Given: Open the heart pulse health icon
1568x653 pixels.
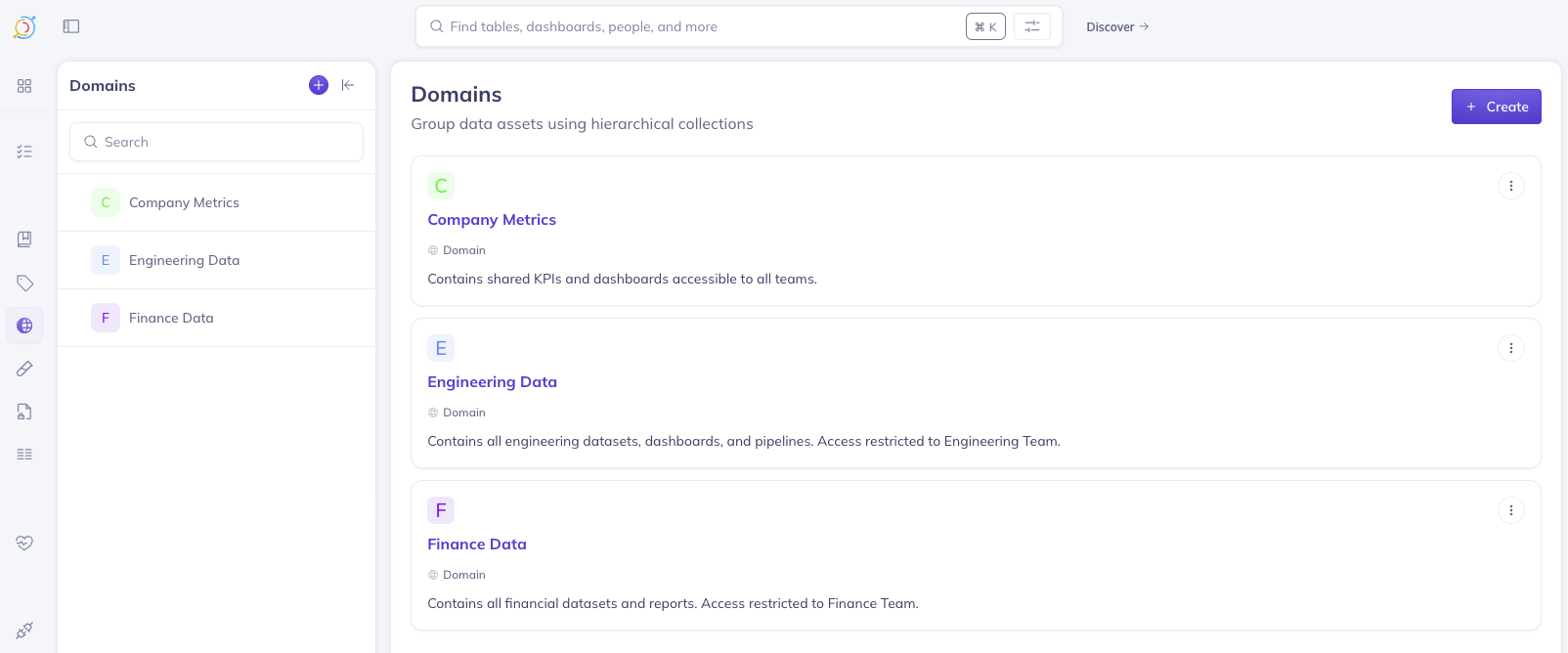Looking at the screenshot, I should (24, 543).
